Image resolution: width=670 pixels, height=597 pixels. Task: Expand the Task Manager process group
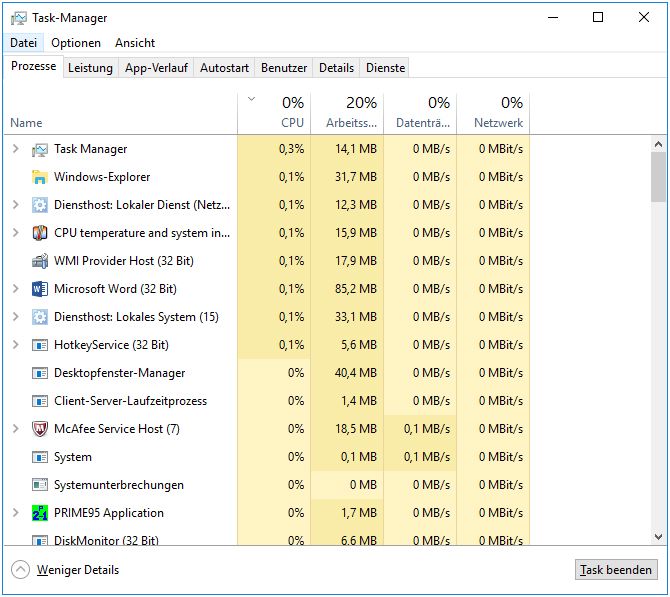[x=16, y=149]
